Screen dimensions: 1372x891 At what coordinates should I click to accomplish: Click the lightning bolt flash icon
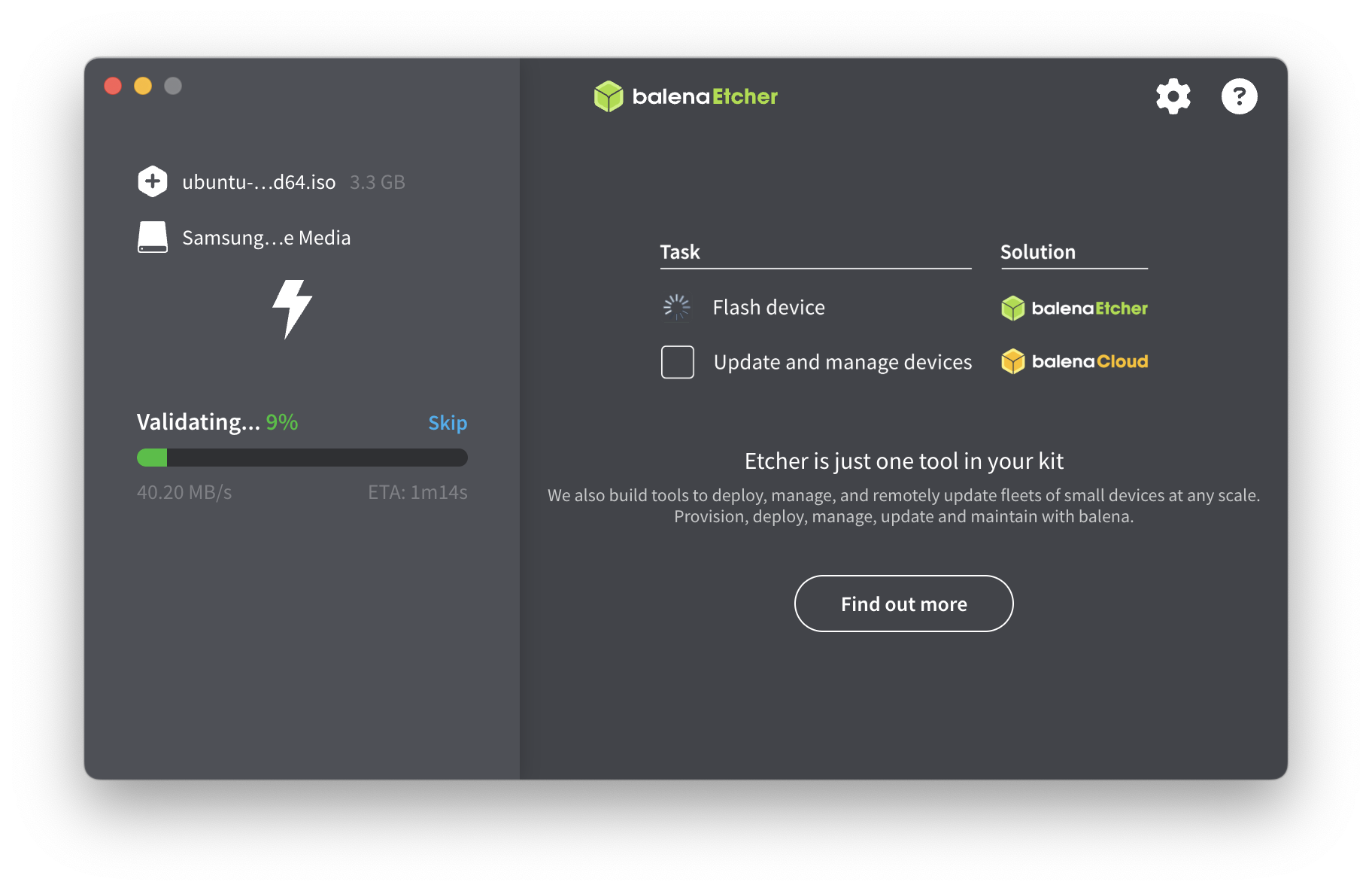292,309
